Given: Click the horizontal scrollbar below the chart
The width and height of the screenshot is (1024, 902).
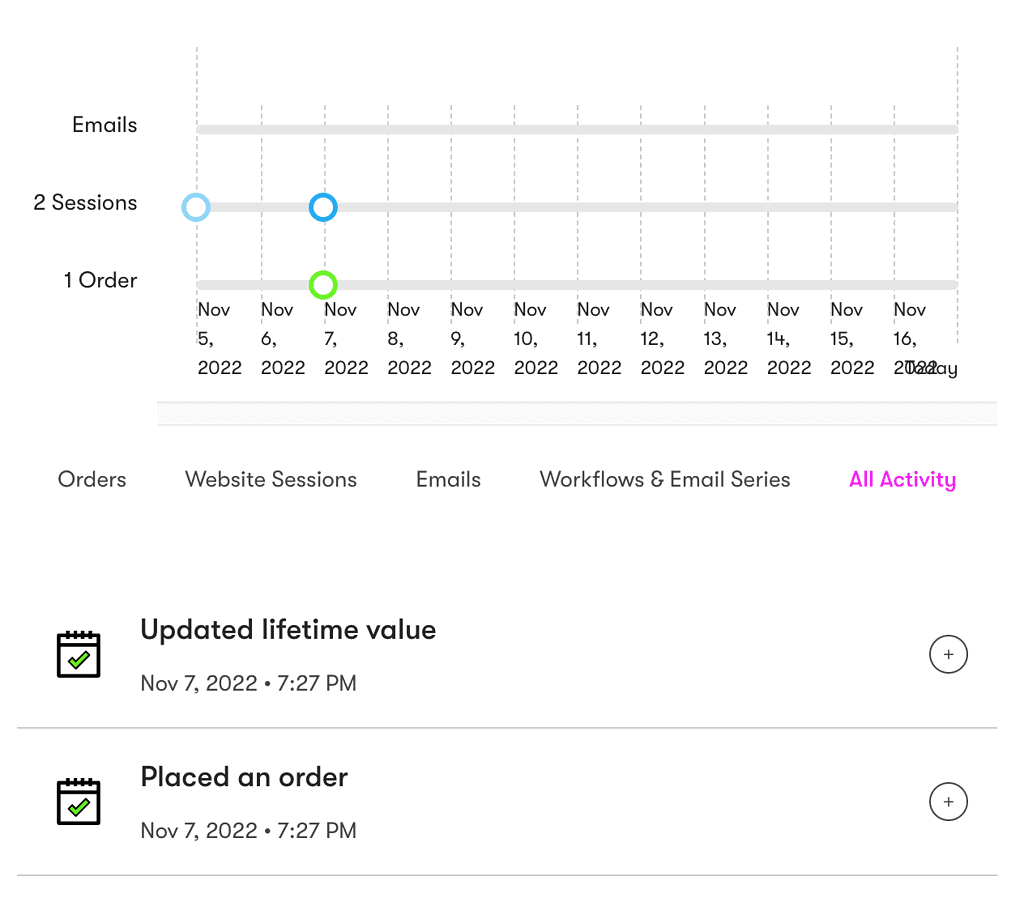Looking at the screenshot, I should (576, 412).
